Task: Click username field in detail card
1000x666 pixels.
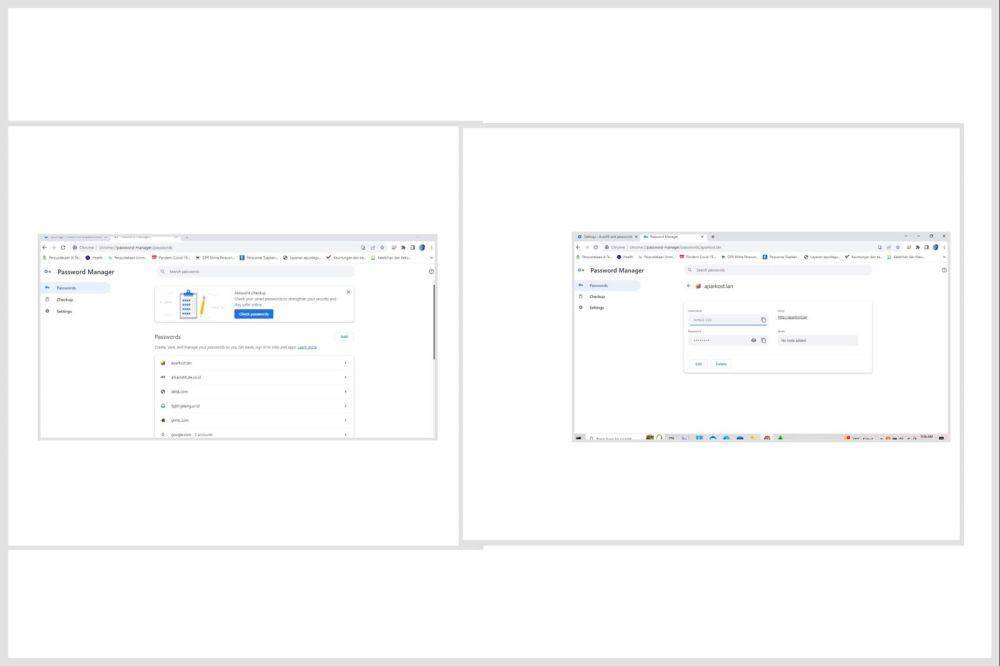Action: click(728, 320)
